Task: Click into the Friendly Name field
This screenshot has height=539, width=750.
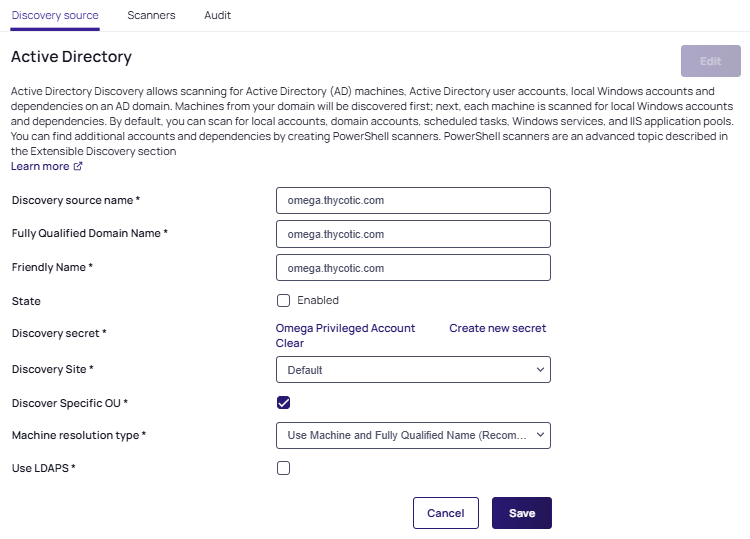Action: (413, 268)
